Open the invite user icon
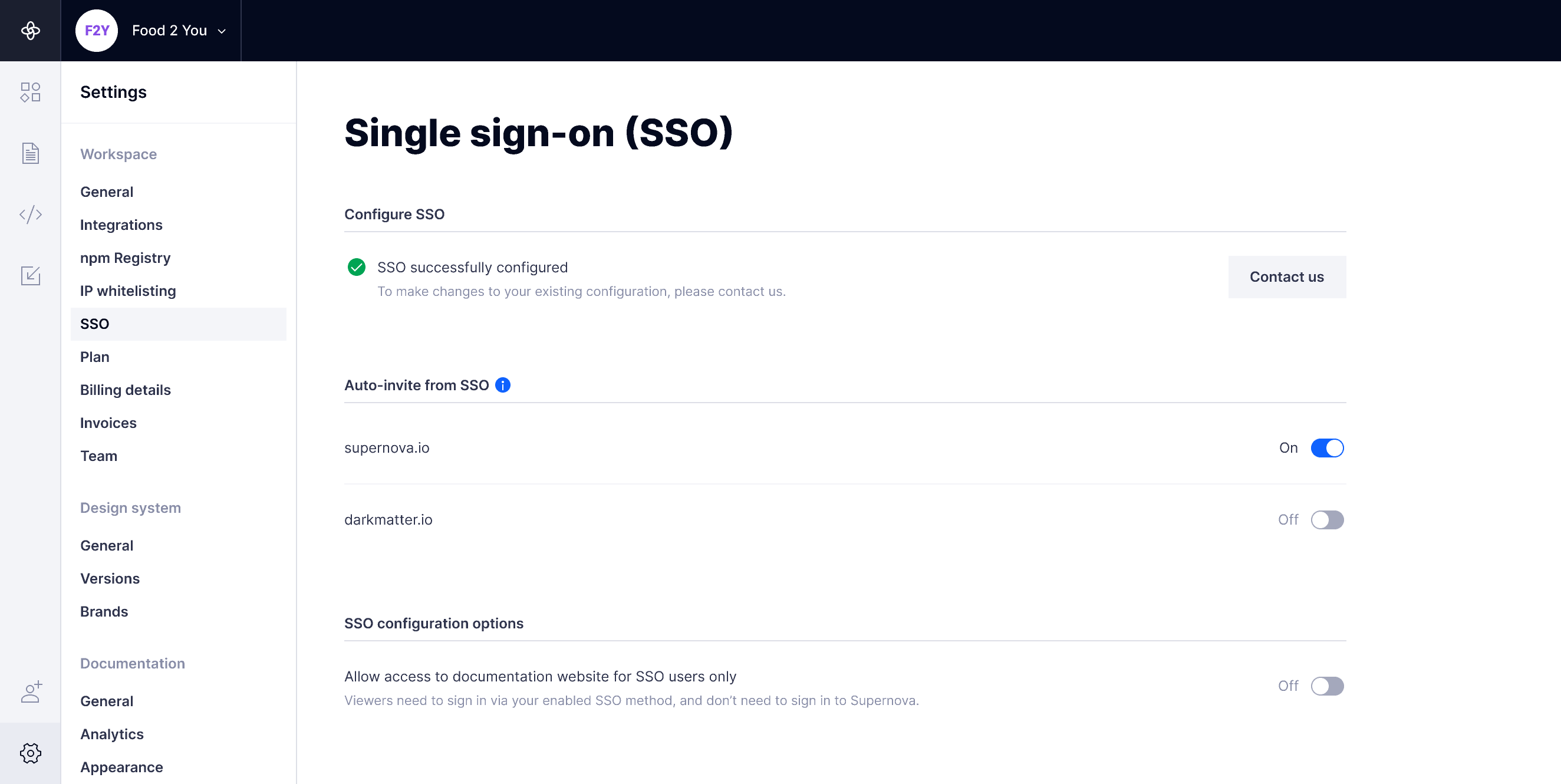1561x784 pixels. tap(30, 691)
